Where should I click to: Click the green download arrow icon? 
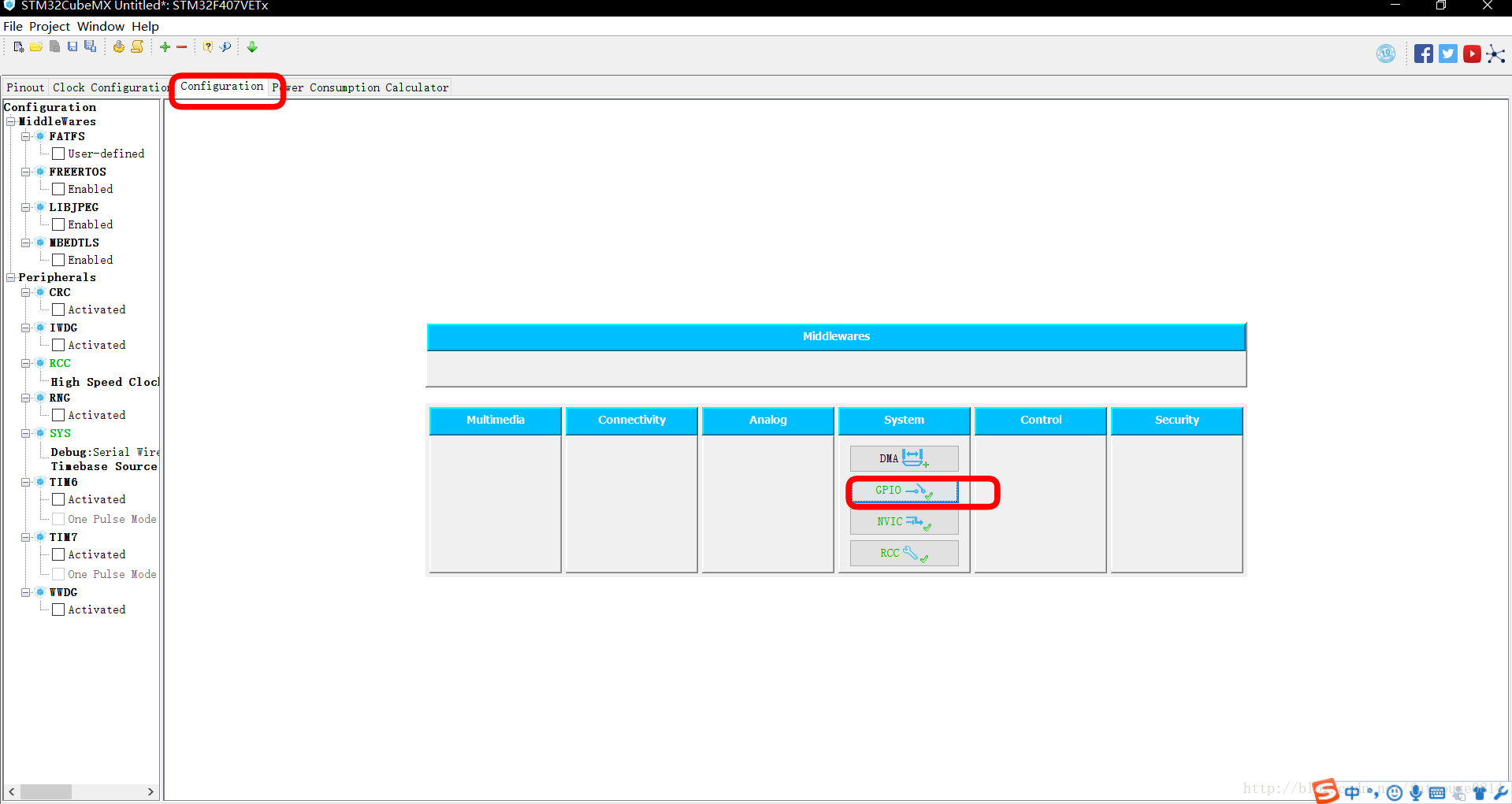coord(252,47)
